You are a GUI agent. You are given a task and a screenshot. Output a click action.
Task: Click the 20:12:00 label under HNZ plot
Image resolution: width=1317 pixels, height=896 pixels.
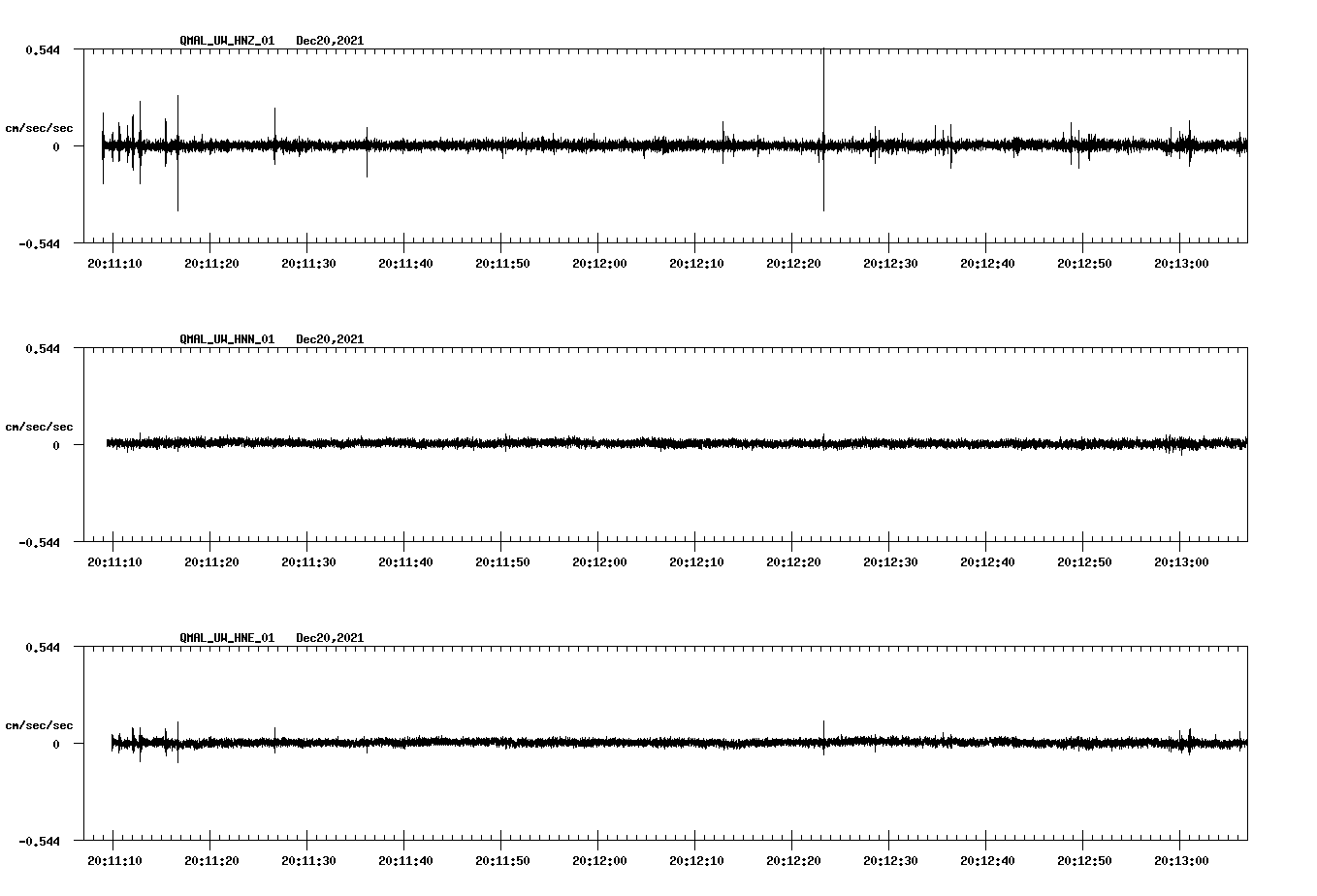coord(599,264)
